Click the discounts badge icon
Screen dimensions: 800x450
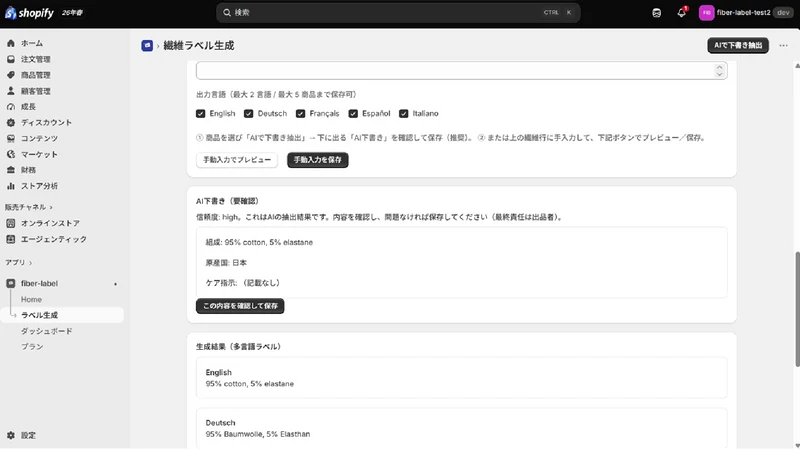click(11, 122)
